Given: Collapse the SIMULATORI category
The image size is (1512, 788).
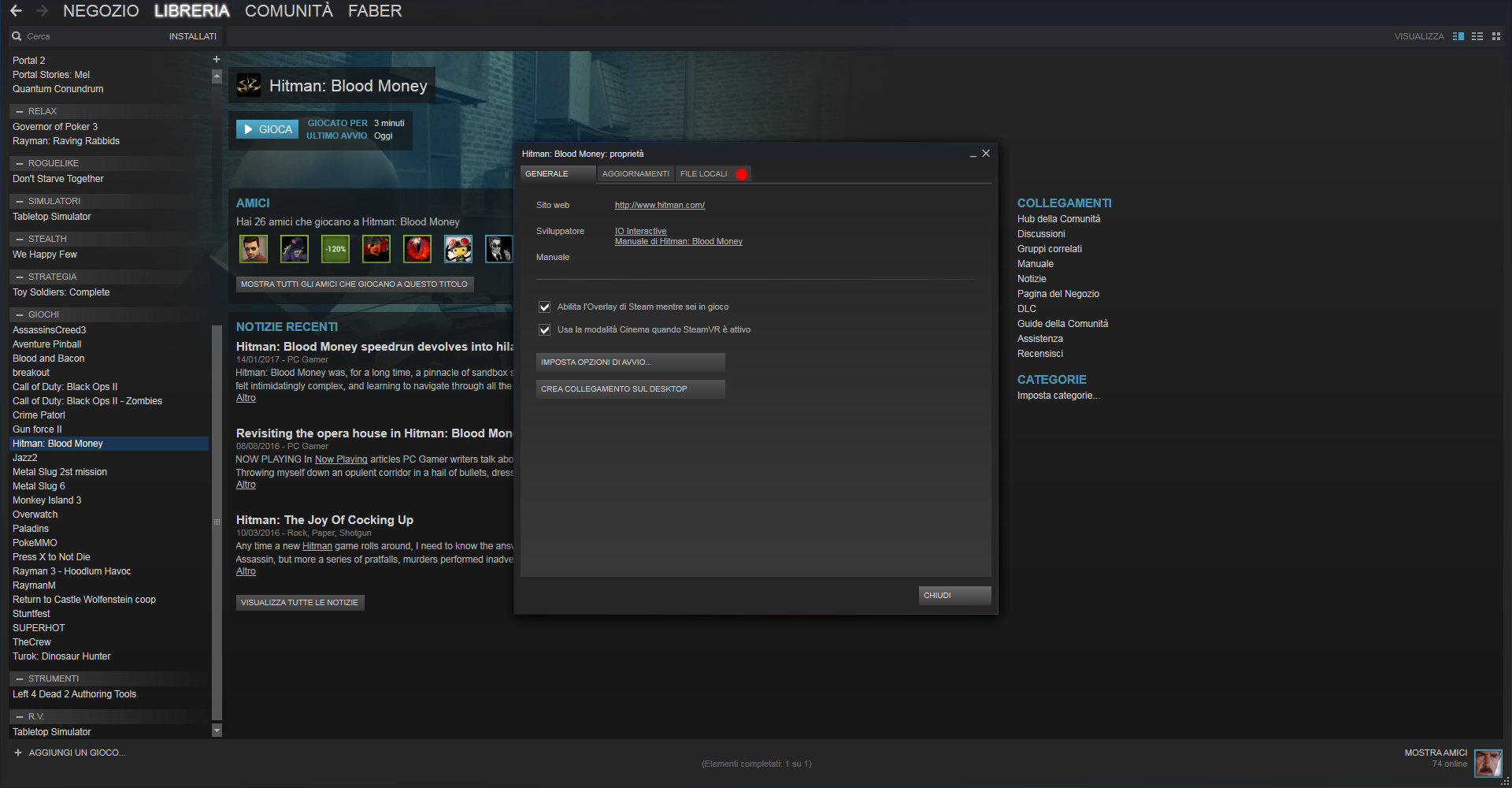Looking at the screenshot, I should 20,202.
